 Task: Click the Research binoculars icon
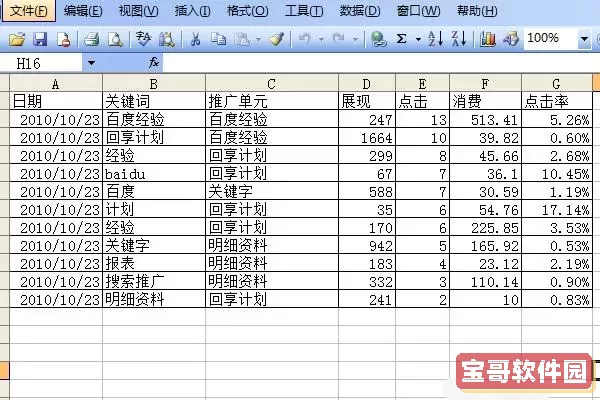(167, 39)
